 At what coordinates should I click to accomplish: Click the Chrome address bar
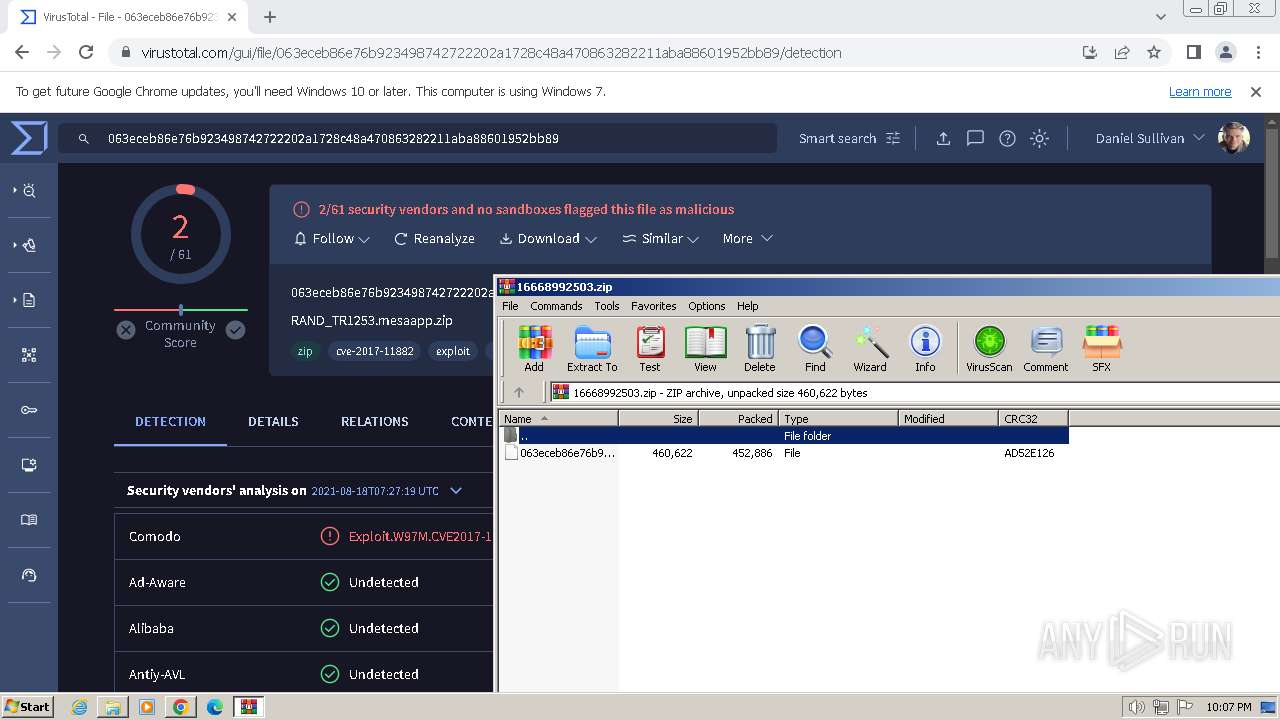click(x=590, y=53)
